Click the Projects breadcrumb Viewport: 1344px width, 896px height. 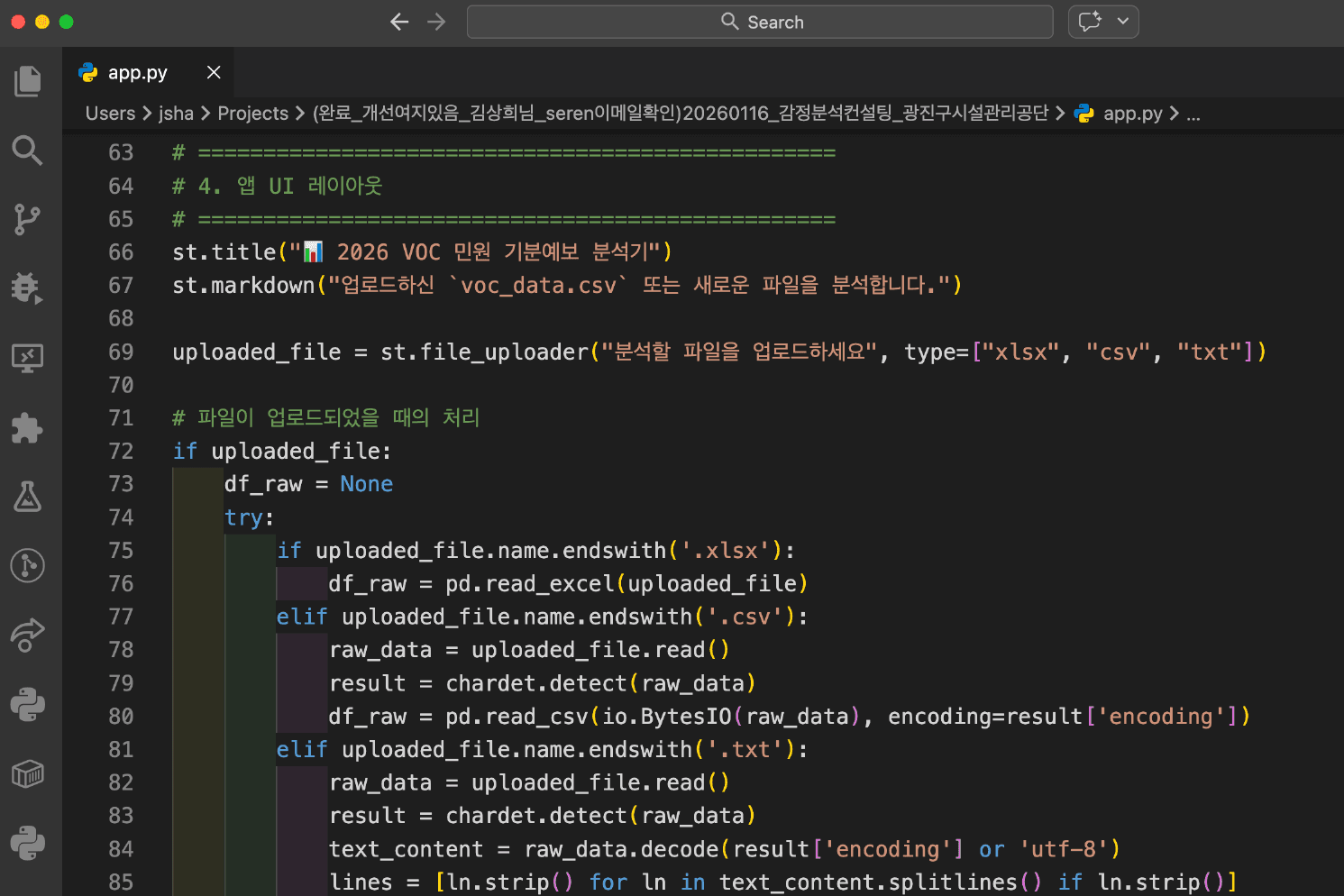coord(253,114)
